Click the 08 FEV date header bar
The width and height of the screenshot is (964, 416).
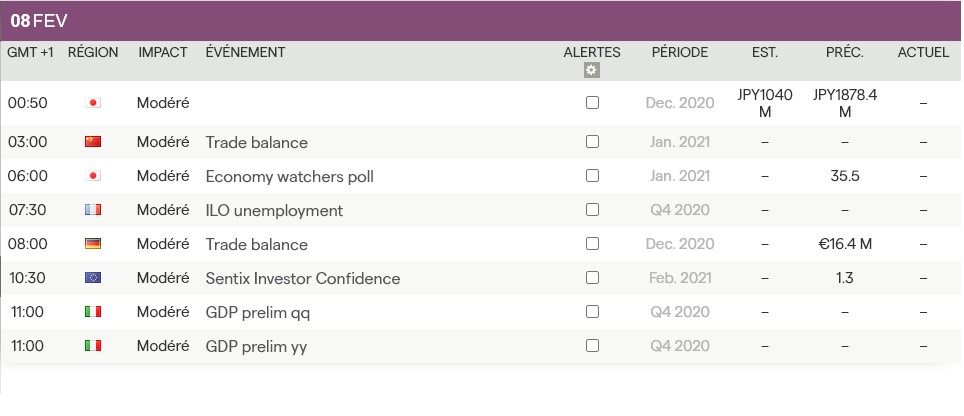(x=480, y=21)
